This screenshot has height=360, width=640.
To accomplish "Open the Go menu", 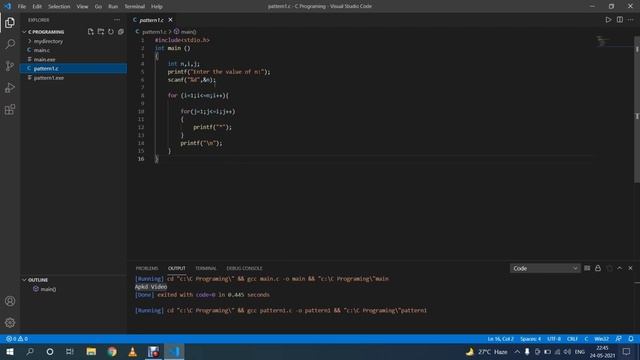I will tap(98, 6).
